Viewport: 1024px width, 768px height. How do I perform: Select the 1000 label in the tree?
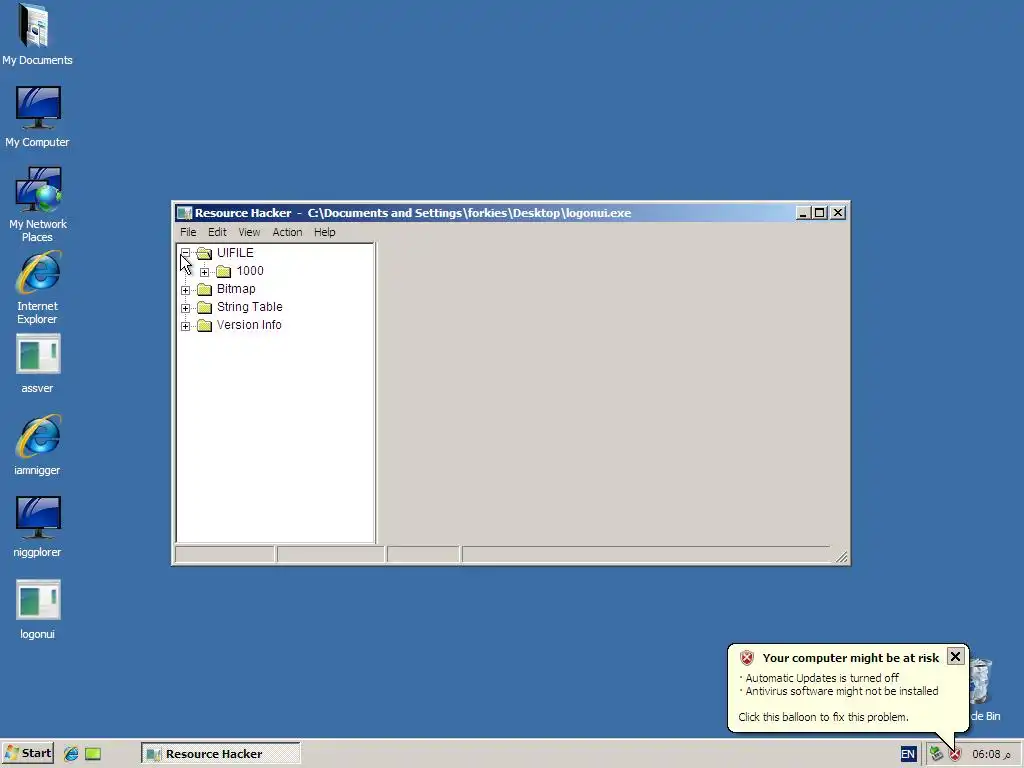(x=250, y=271)
